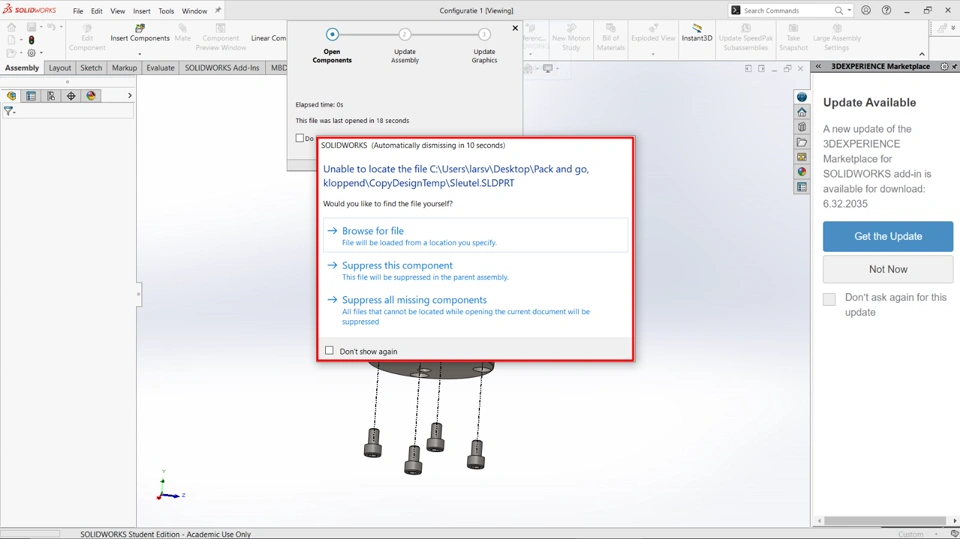The width and height of the screenshot is (960, 539).
Task: Click the Marketplace panel settings gear
Action: (x=944, y=66)
